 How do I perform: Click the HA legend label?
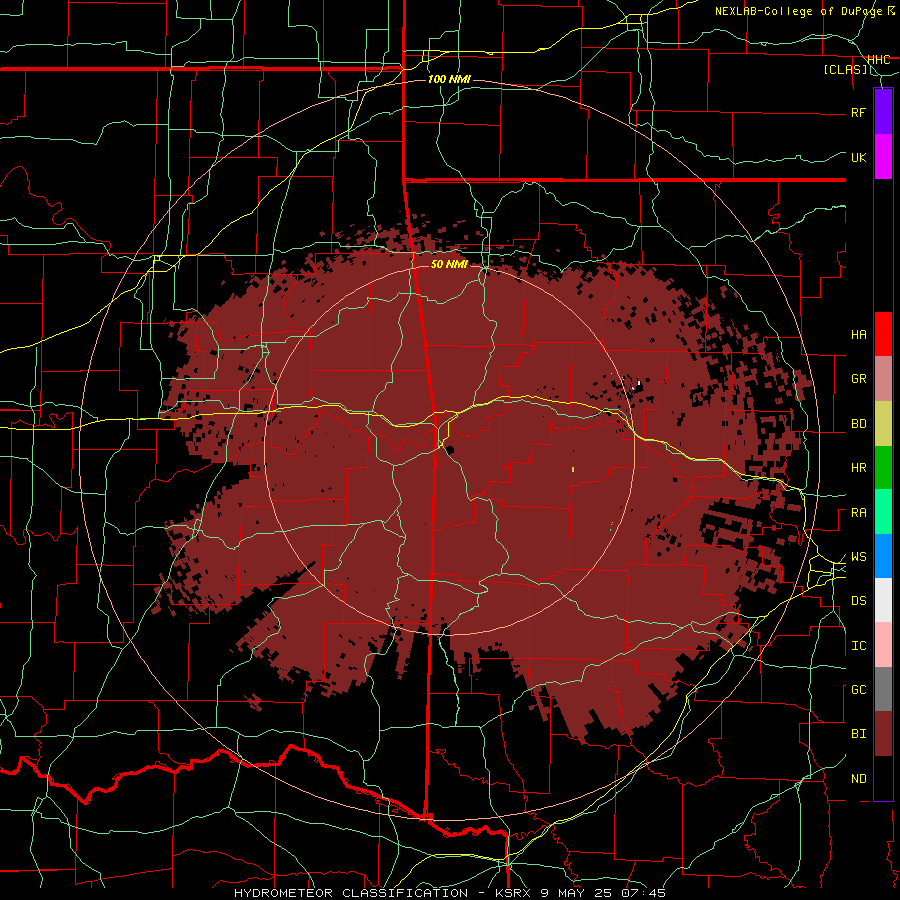pos(858,335)
